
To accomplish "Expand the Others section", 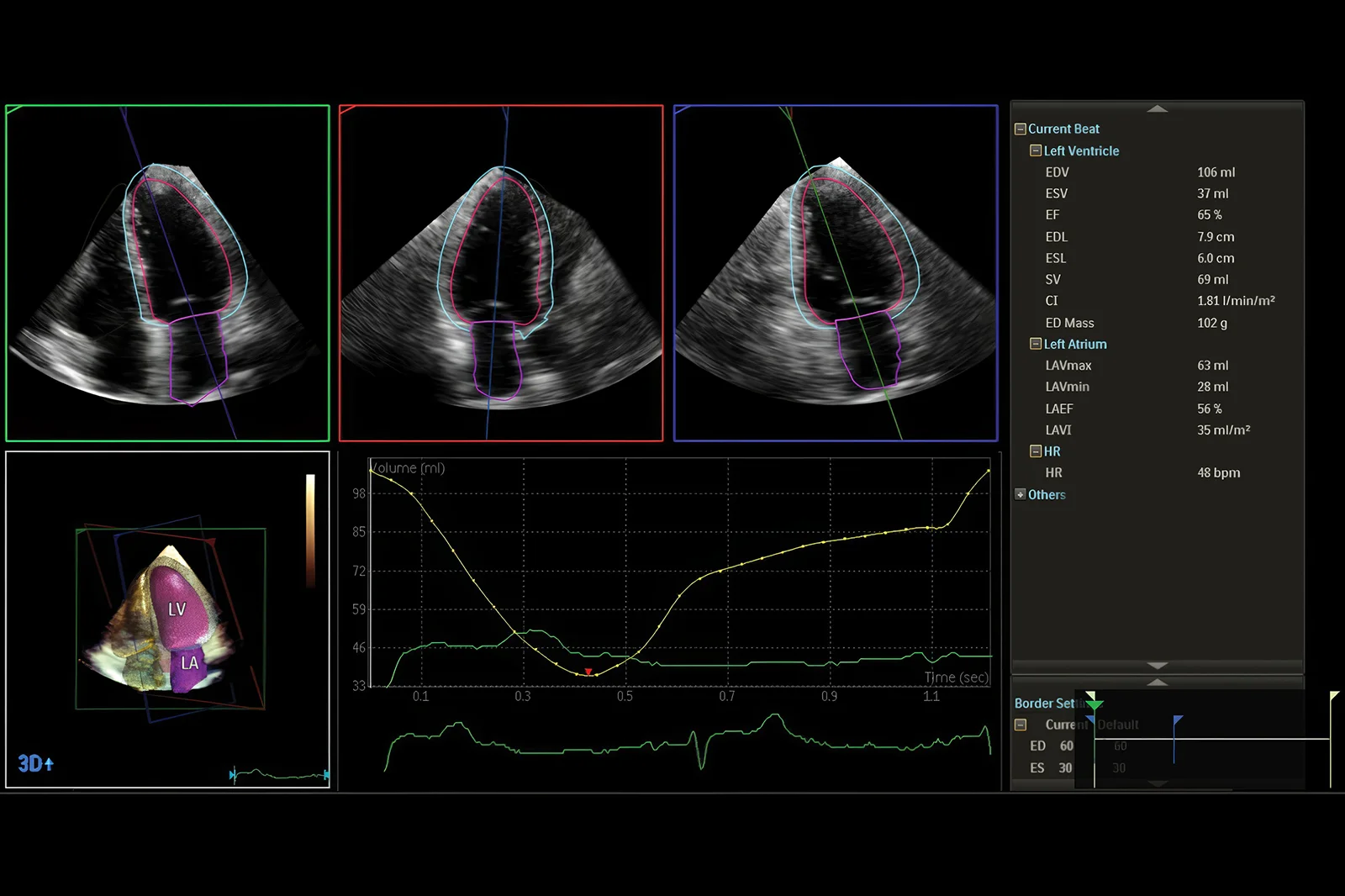I will tap(1020, 495).
